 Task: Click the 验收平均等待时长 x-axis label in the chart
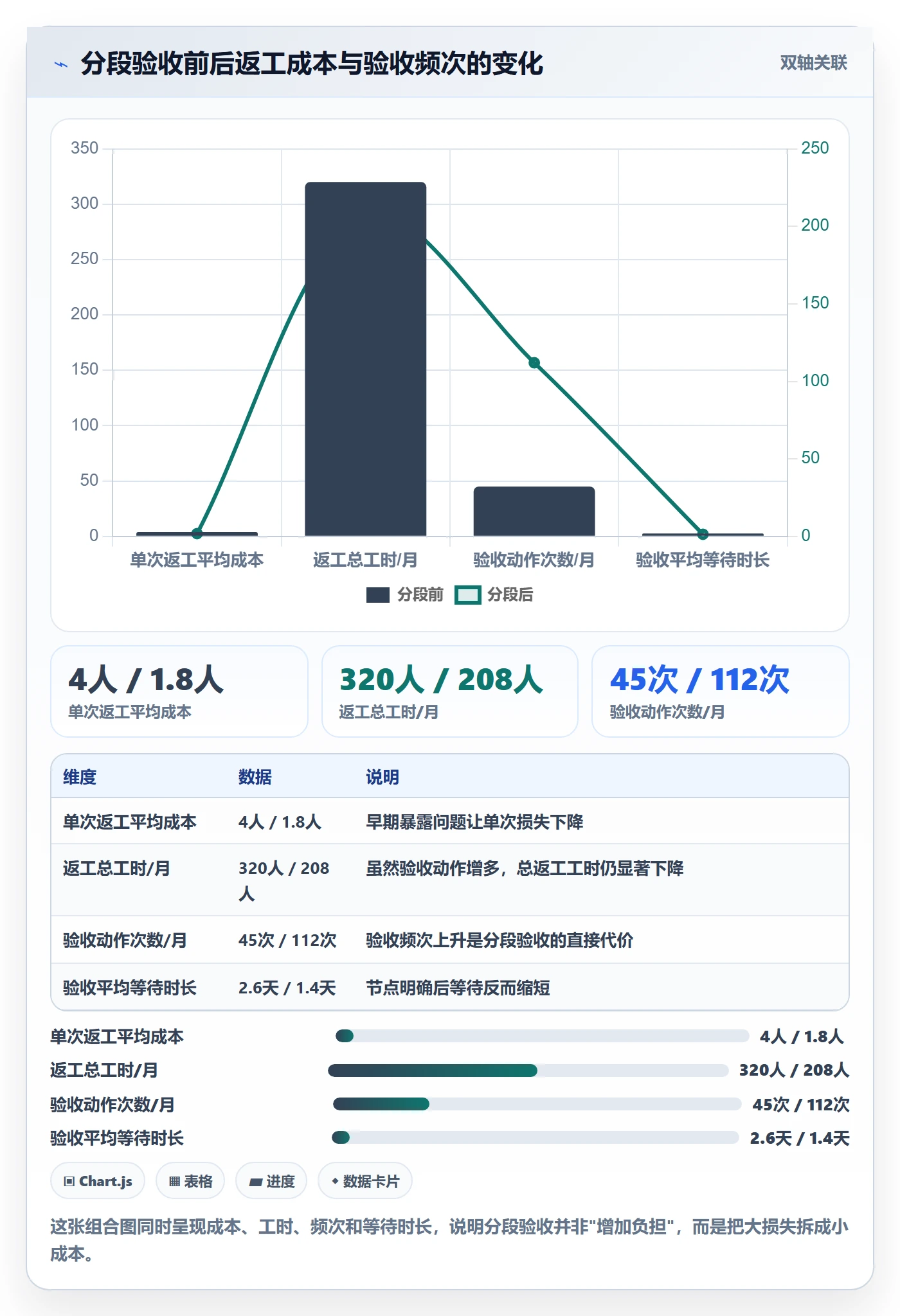703,560
